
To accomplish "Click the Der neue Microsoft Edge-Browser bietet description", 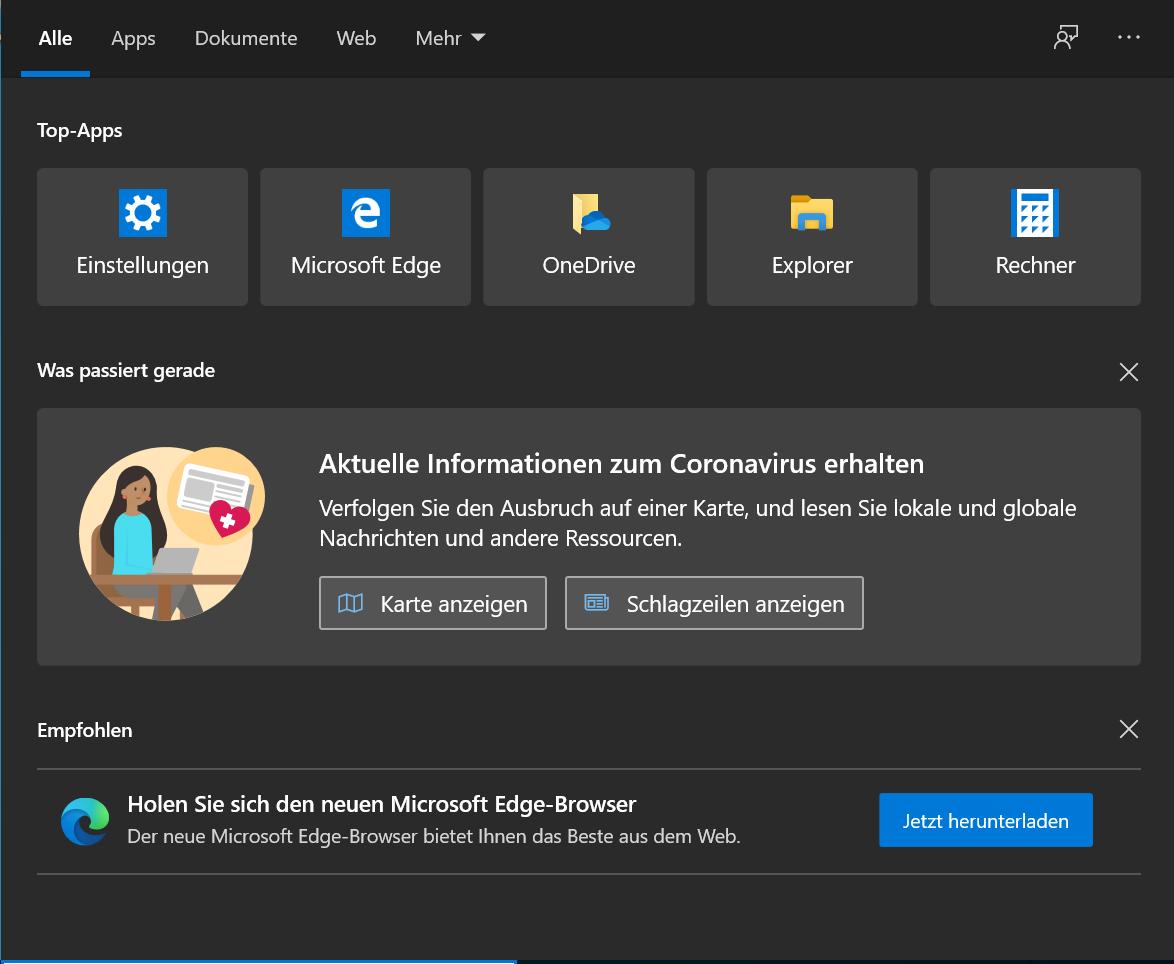I will coord(434,836).
